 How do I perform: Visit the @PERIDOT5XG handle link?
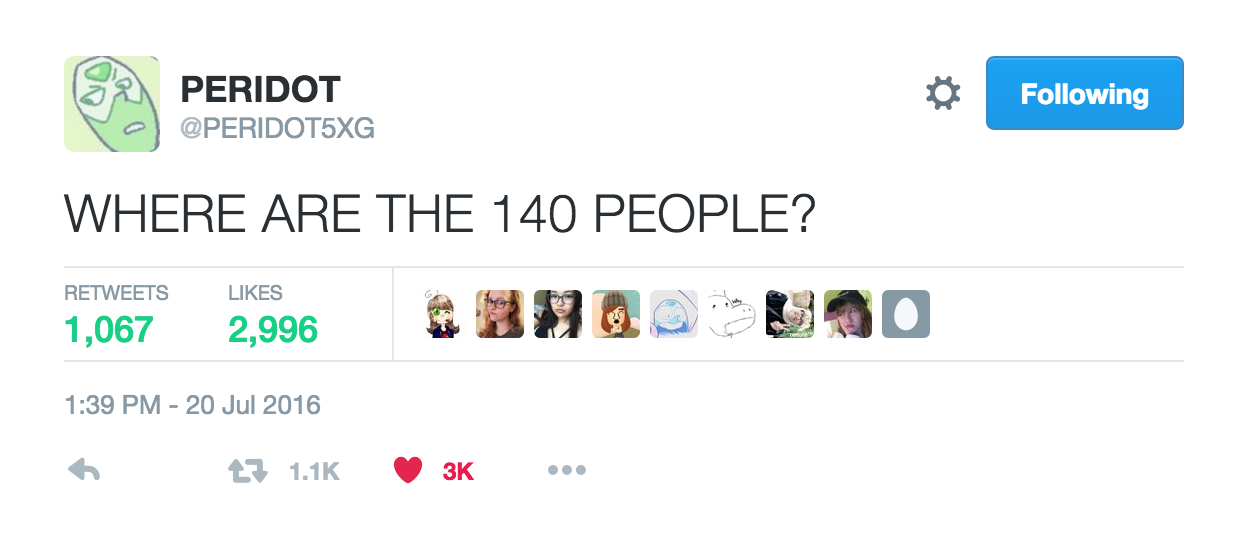click(277, 129)
